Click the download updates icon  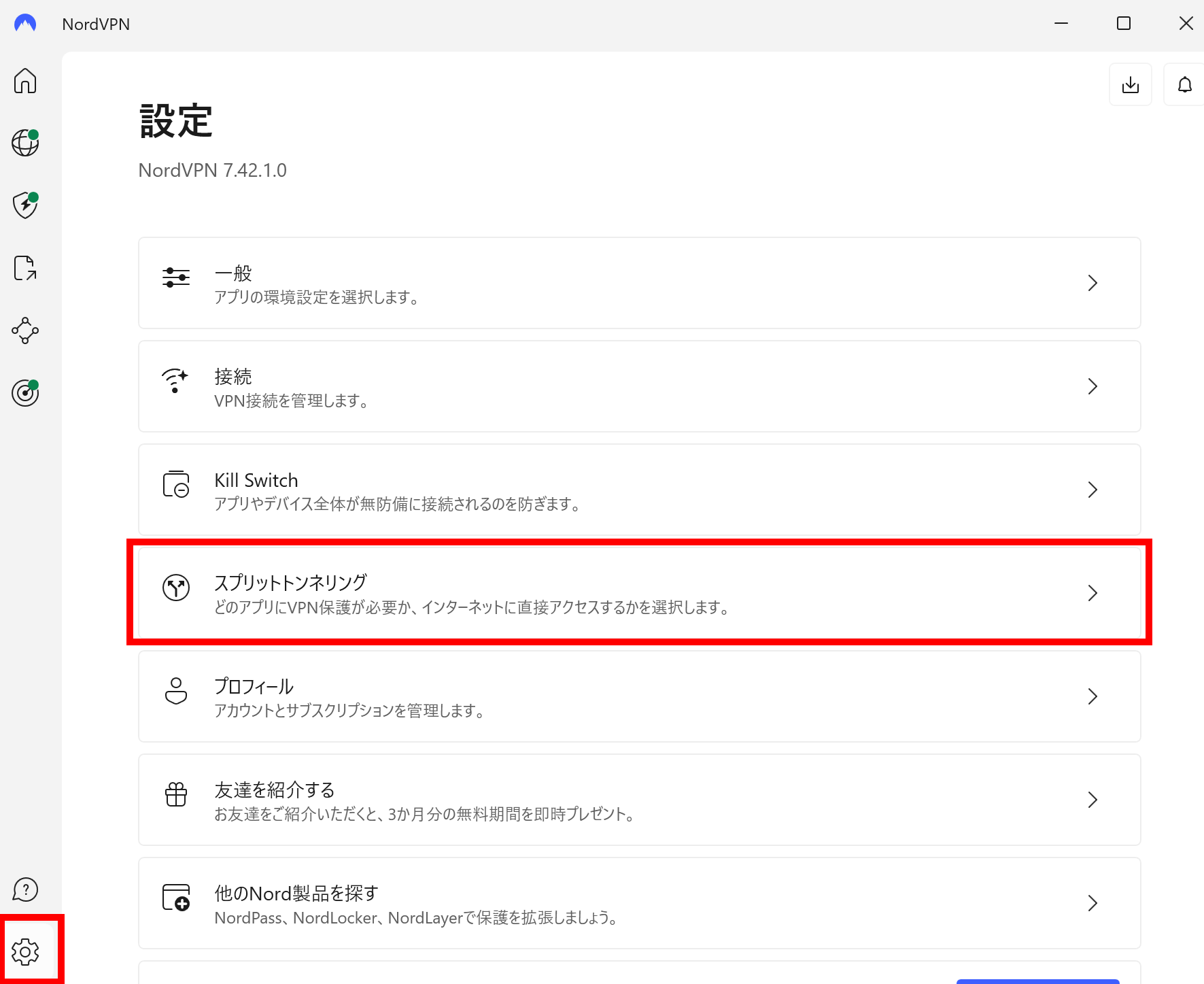(1131, 85)
